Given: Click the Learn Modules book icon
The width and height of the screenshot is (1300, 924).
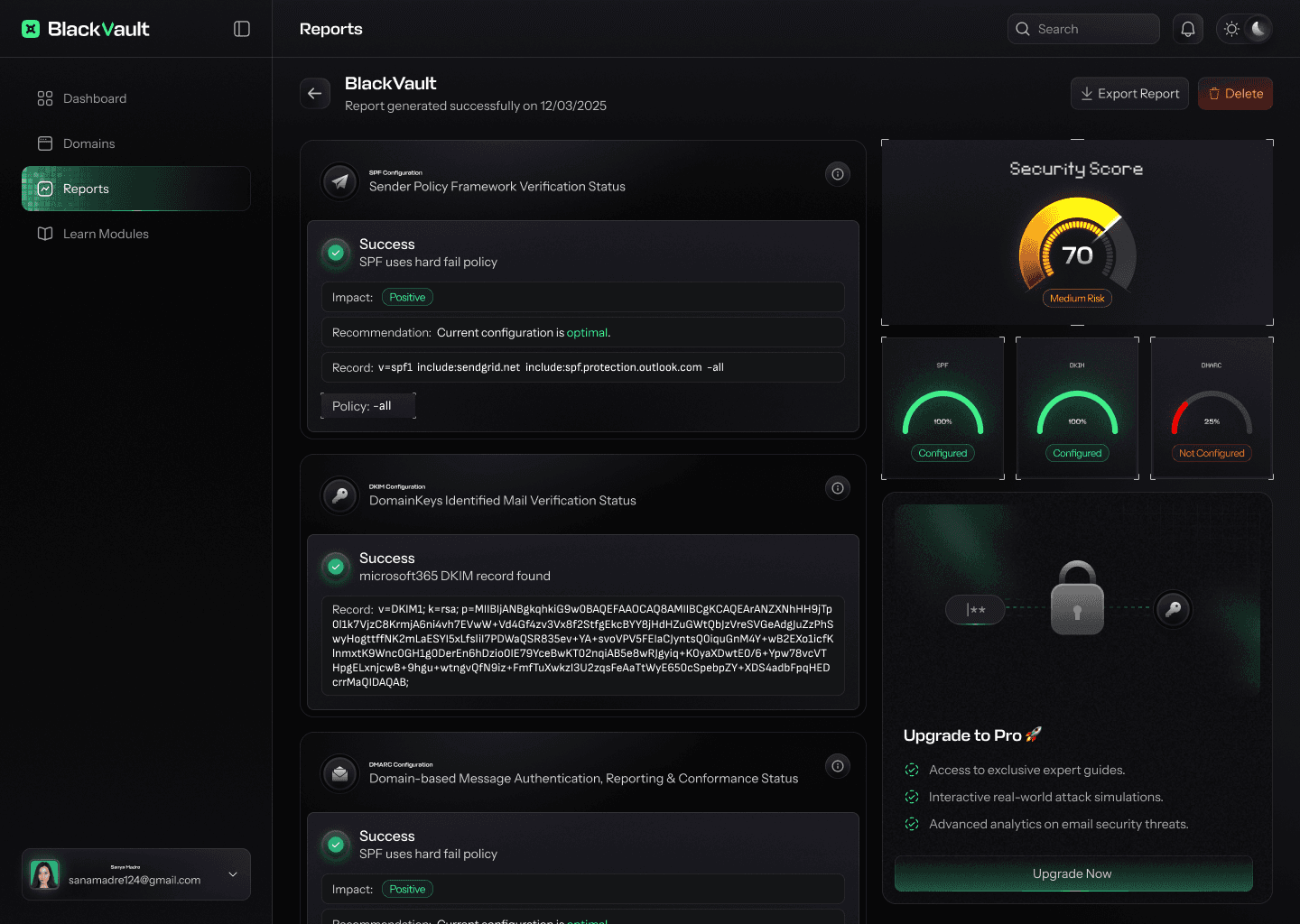Looking at the screenshot, I should pos(45,234).
